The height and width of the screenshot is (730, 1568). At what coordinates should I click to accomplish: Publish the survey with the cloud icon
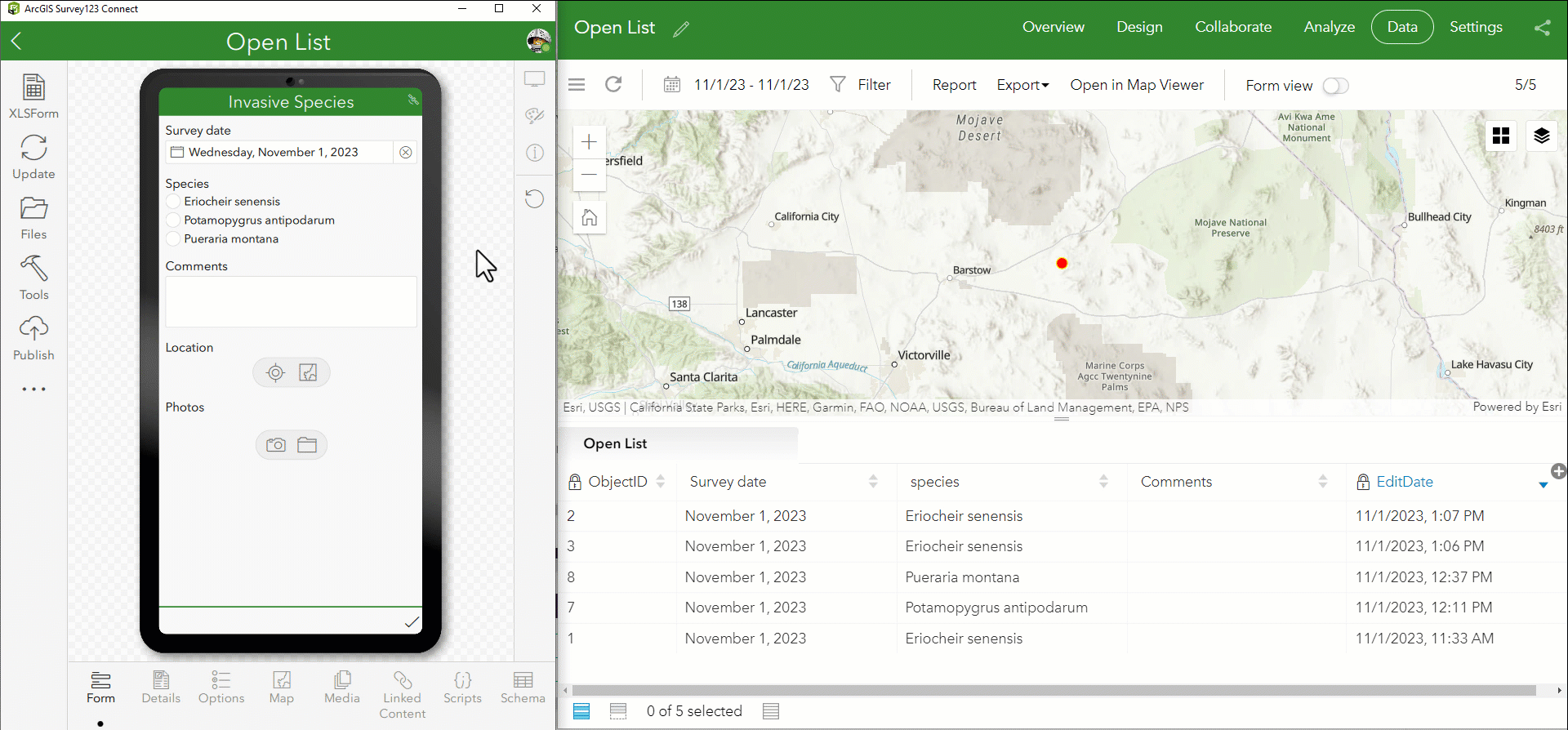tap(33, 338)
